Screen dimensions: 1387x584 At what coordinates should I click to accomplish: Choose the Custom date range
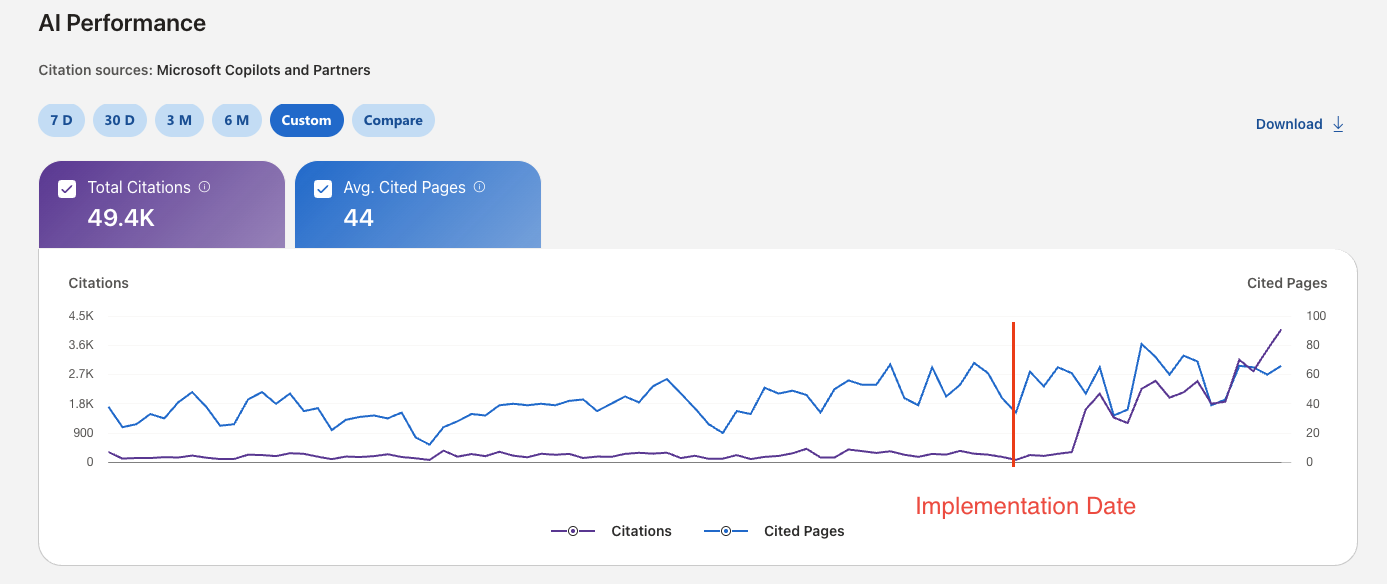[x=306, y=120]
